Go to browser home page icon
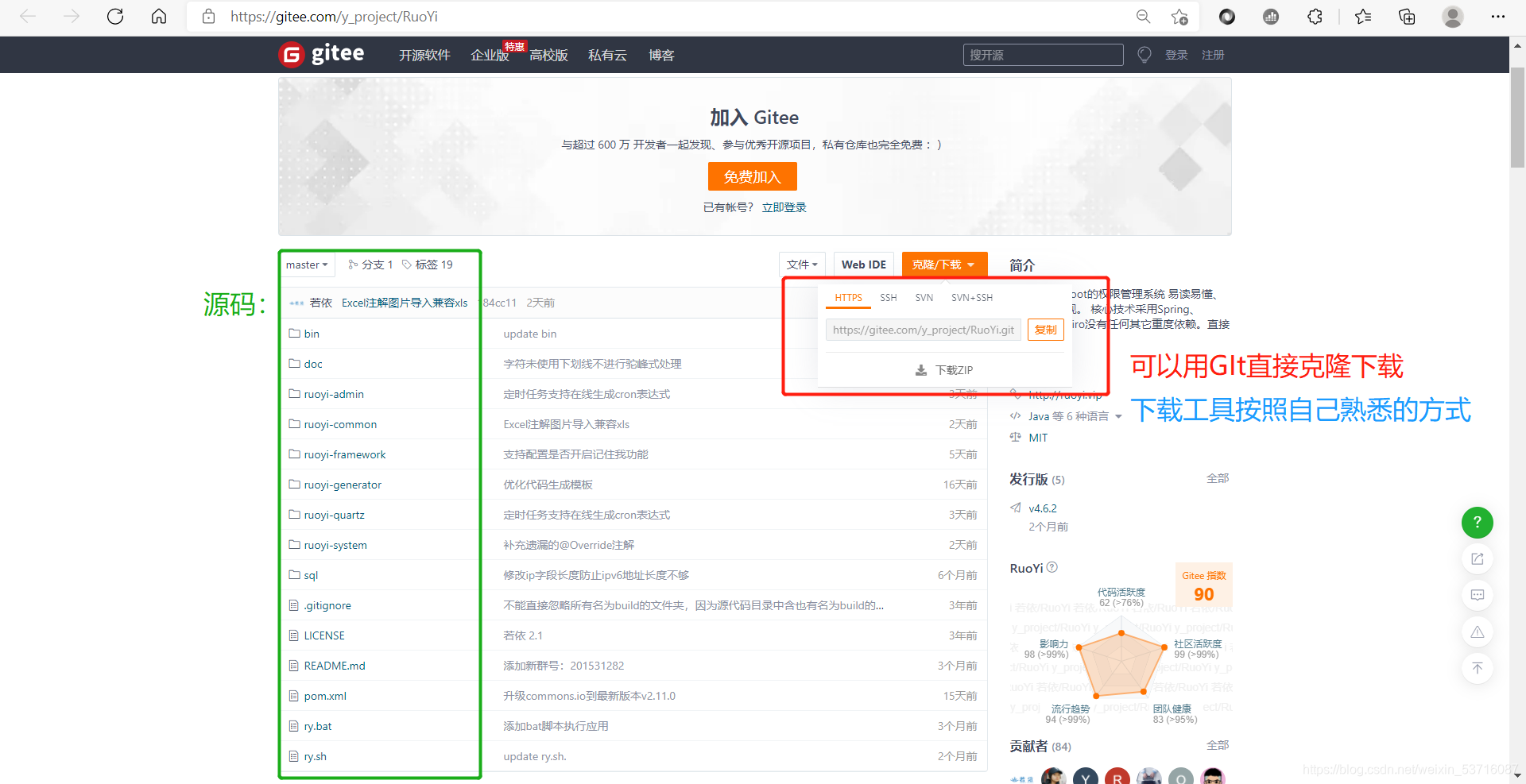The width and height of the screenshot is (1526, 784). coord(159,17)
